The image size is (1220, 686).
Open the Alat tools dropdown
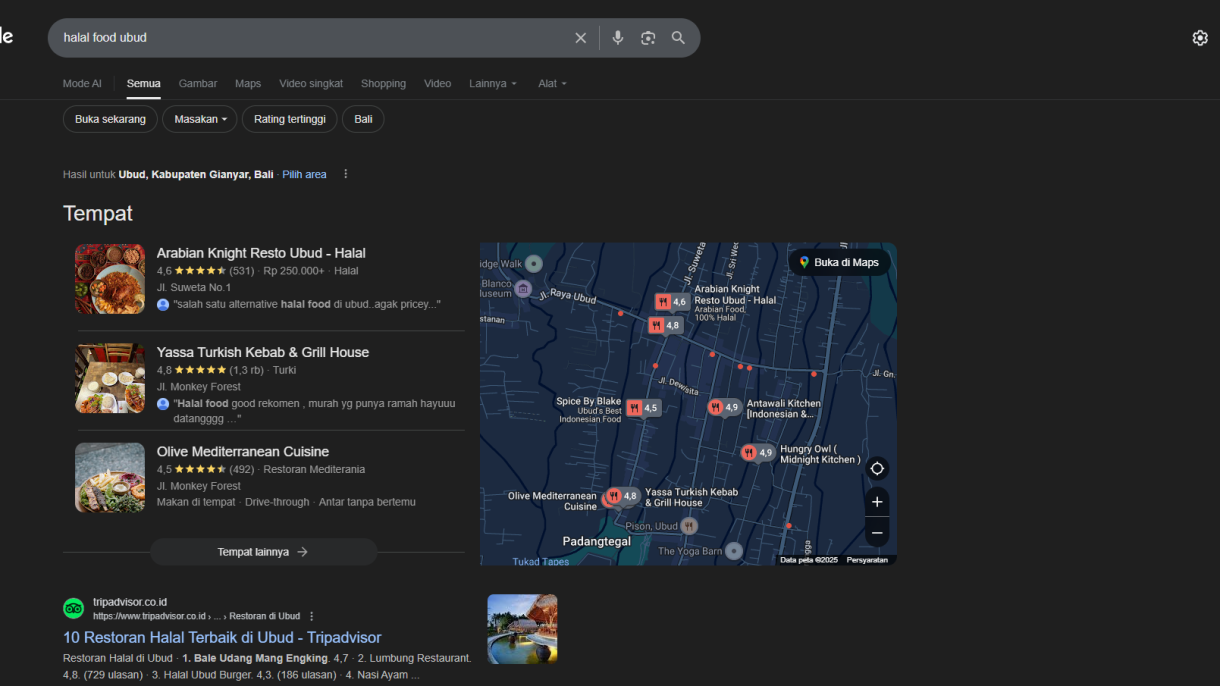[x=552, y=84]
